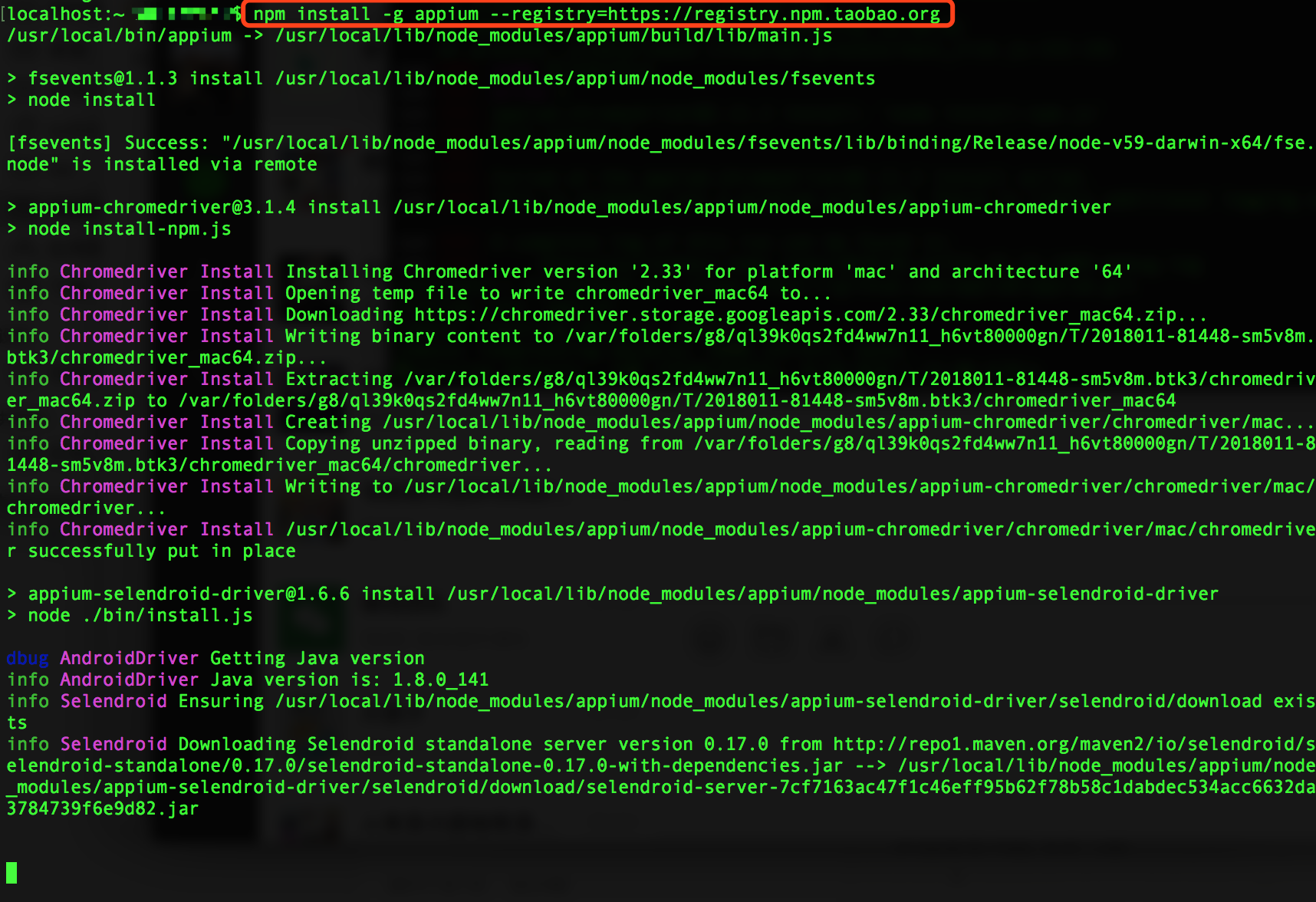Screen dimensions: 1316x902
Task: Click the "node install-npm.js" line
Action: coord(119,229)
